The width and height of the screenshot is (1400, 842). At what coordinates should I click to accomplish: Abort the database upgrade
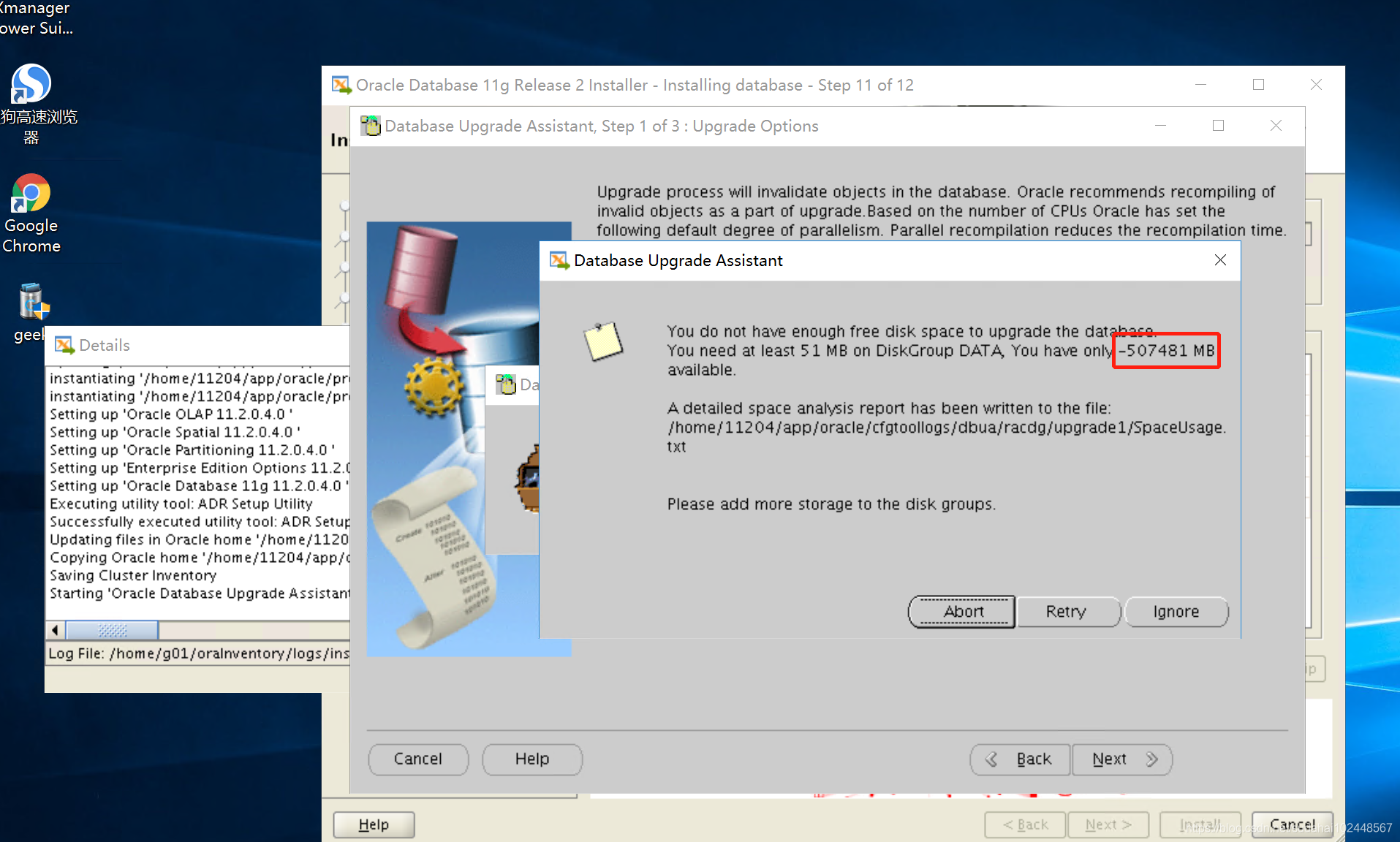tap(961, 612)
